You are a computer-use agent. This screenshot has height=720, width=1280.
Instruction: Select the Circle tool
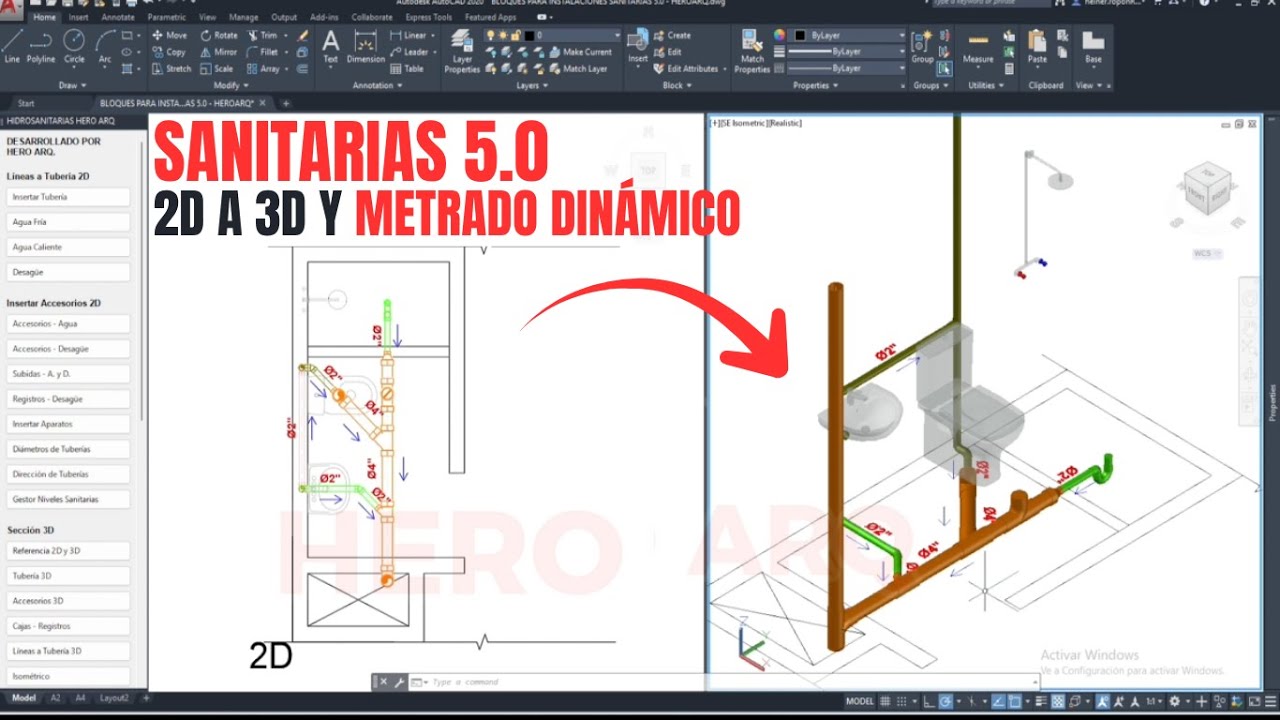click(74, 46)
